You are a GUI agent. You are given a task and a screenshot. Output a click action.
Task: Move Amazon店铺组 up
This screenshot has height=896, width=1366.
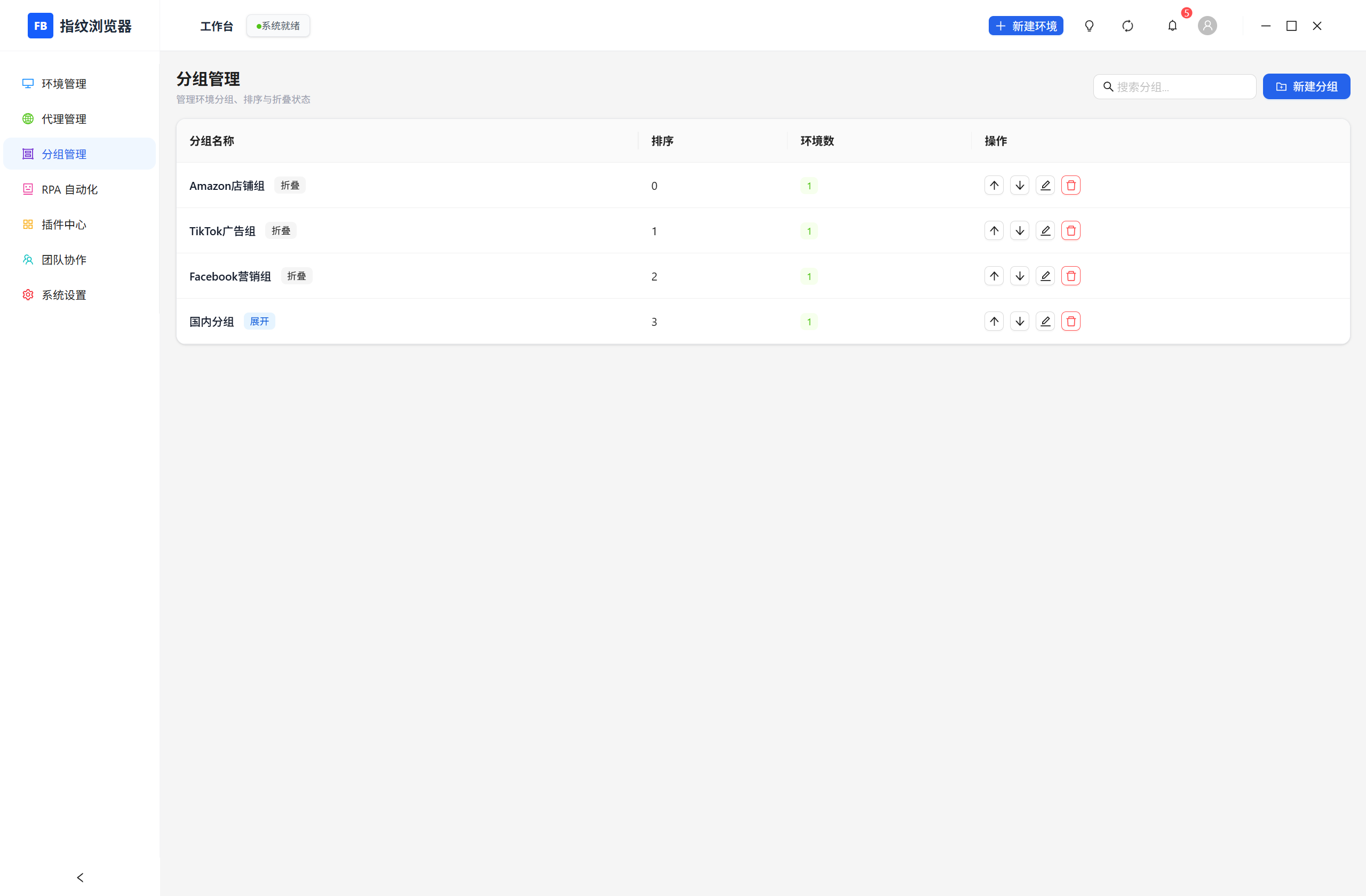click(994, 185)
